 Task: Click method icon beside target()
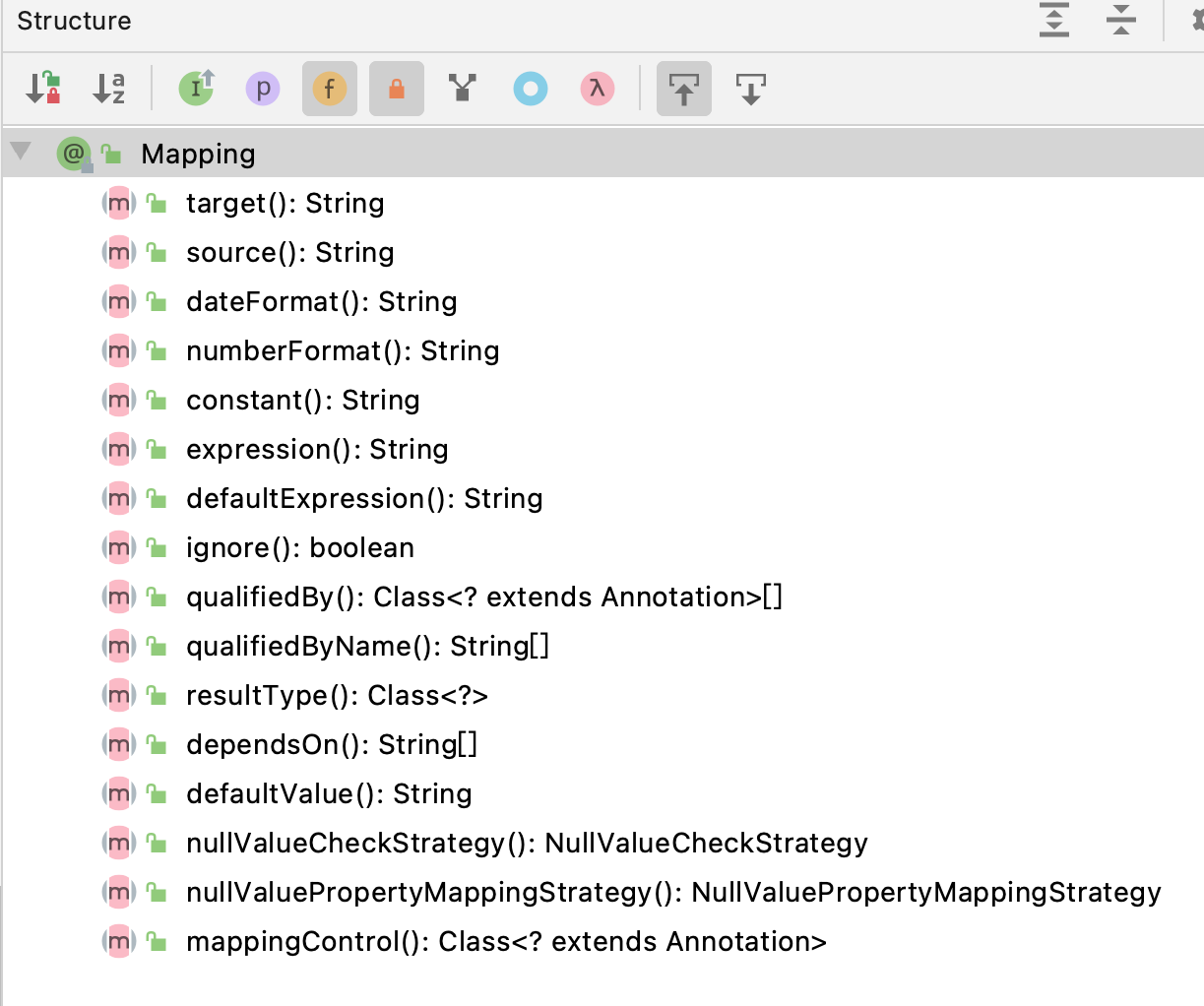(x=119, y=204)
